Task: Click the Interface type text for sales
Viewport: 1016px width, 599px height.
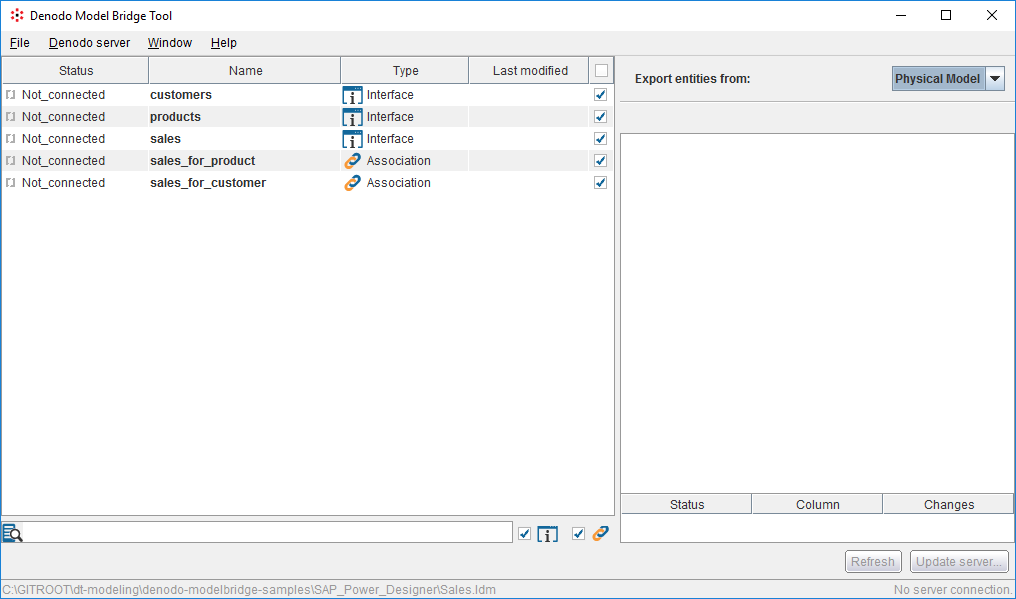Action: coord(390,139)
